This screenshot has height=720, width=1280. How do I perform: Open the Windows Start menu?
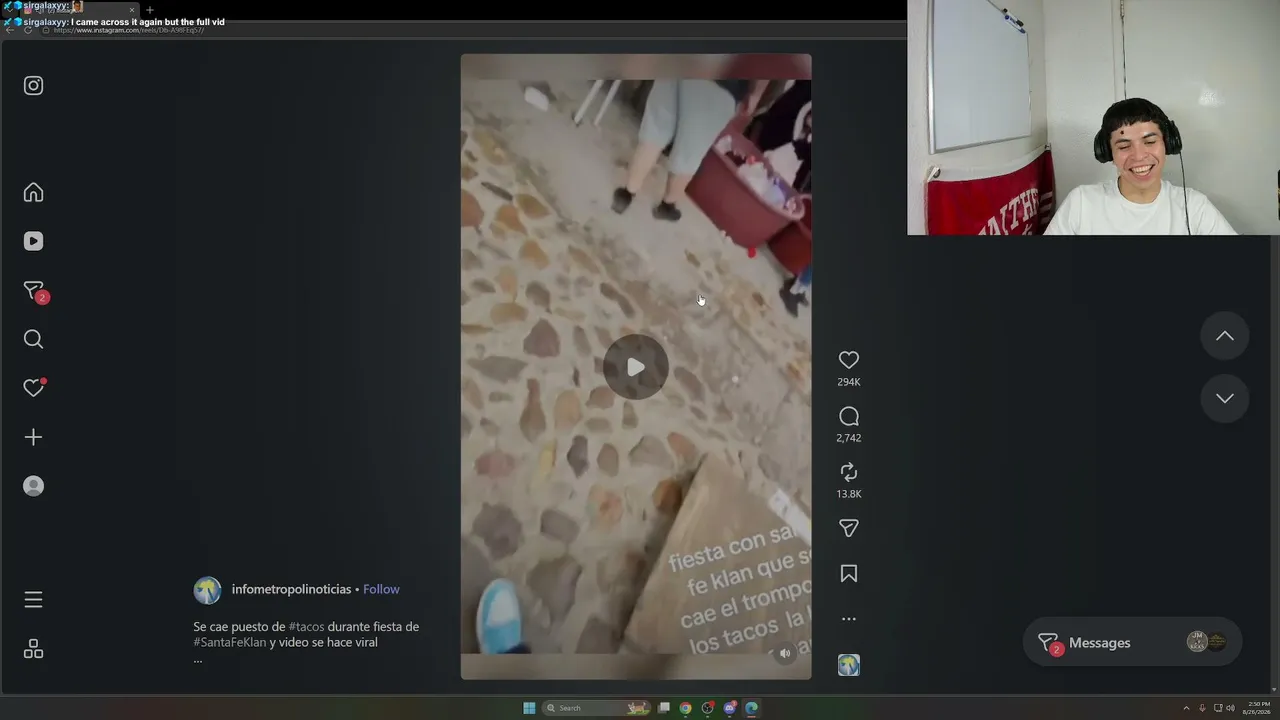coord(529,708)
